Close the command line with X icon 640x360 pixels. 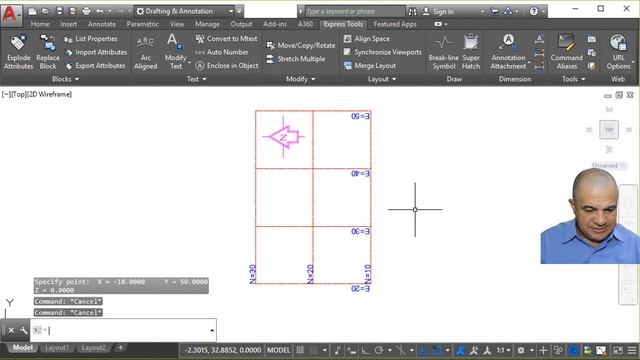pyautogui.click(x=11, y=330)
